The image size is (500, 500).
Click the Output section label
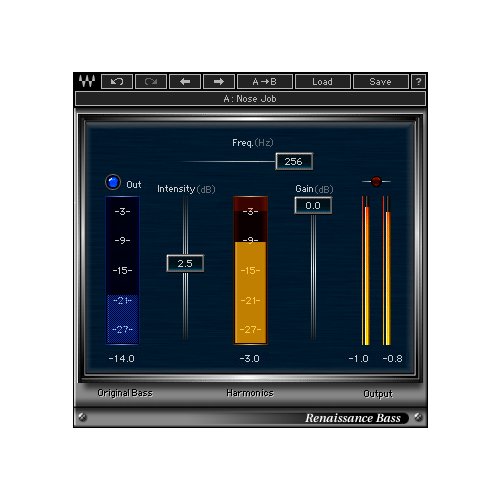(x=378, y=394)
